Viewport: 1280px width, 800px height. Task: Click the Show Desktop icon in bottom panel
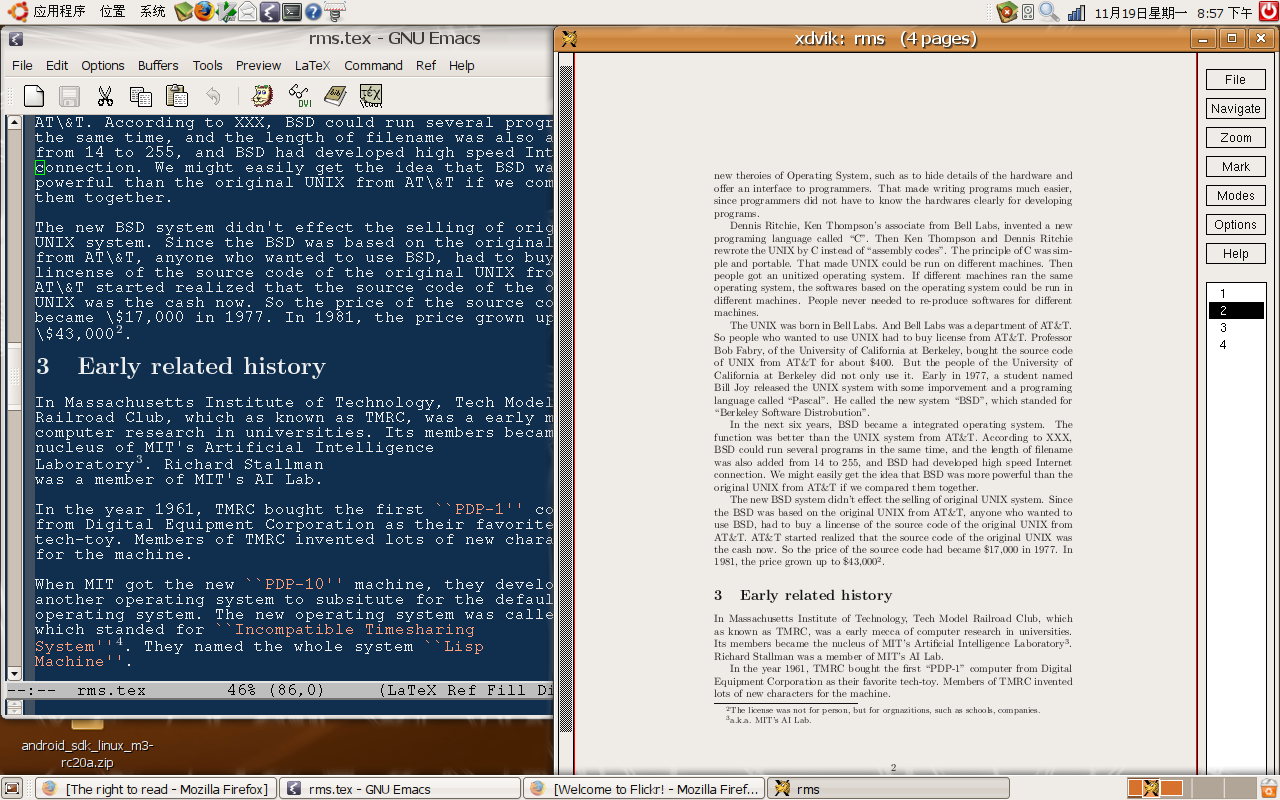coord(12,788)
